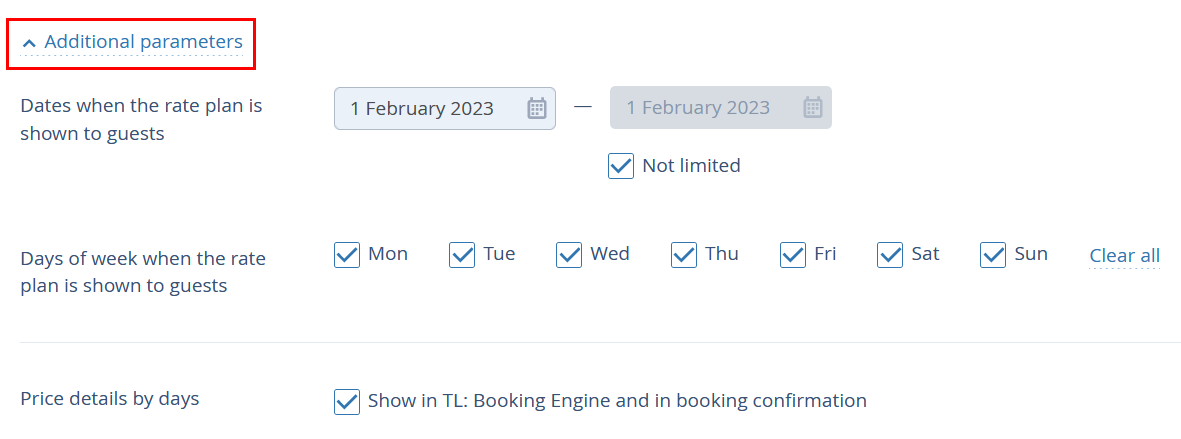Click the 'Price details by days' label
This screenshot has height=439, width=1181.
point(110,399)
